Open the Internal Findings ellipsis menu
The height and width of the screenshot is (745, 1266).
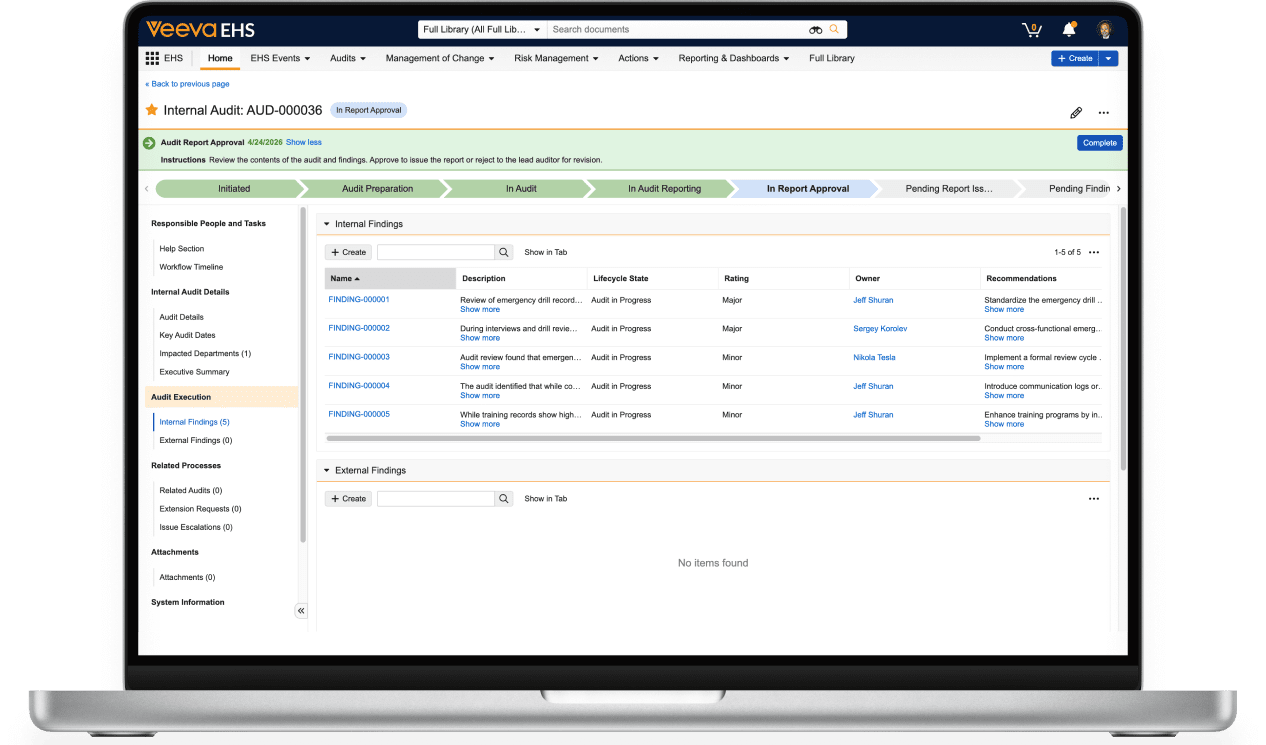click(1094, 252)
